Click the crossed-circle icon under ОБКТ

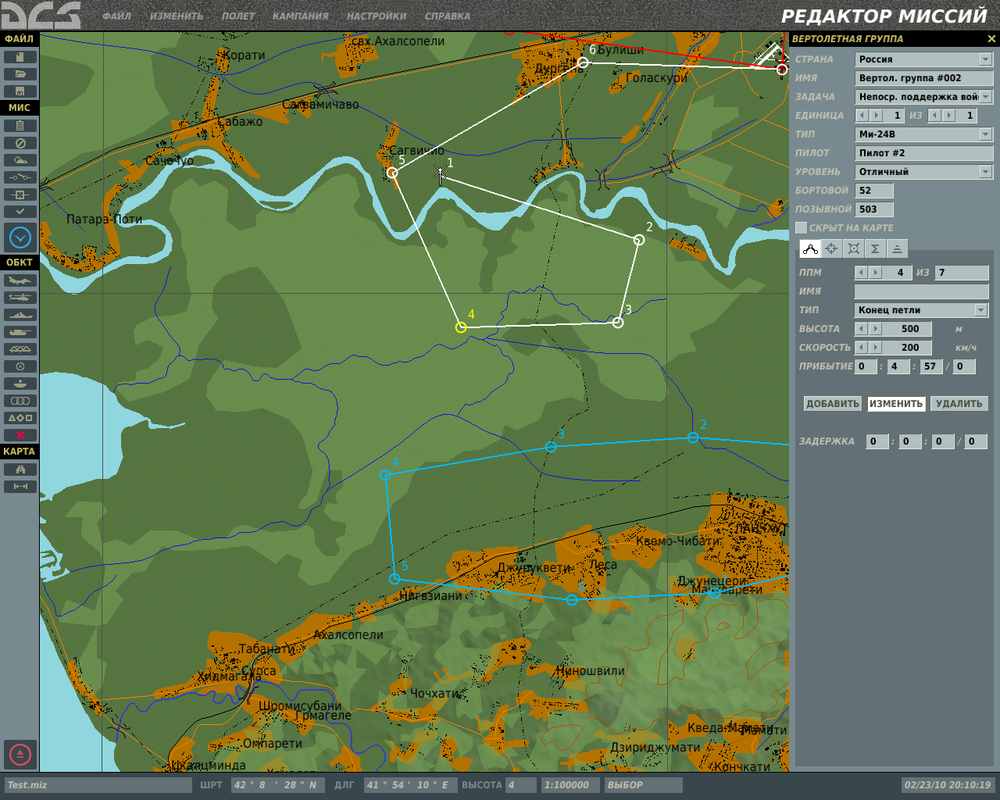pos(20,366)
